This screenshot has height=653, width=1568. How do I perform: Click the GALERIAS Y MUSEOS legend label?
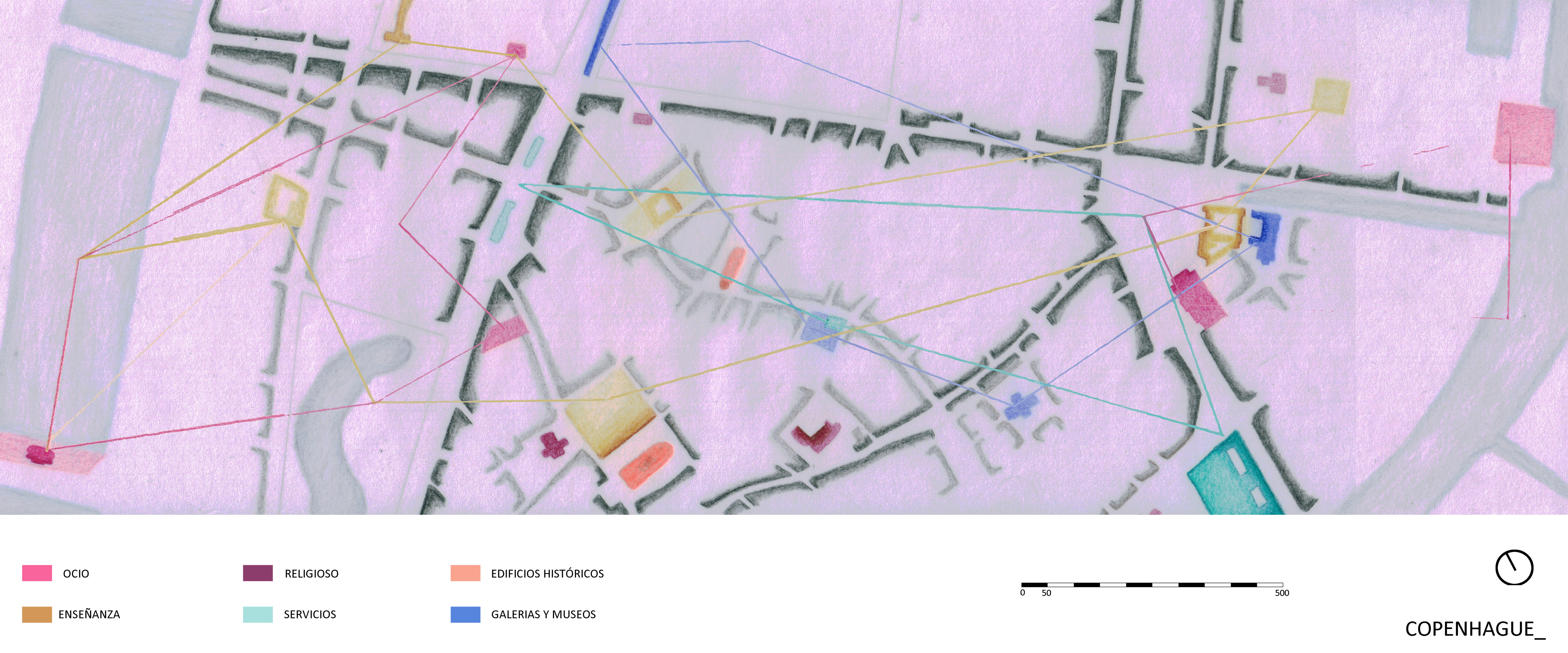[544, 615]
